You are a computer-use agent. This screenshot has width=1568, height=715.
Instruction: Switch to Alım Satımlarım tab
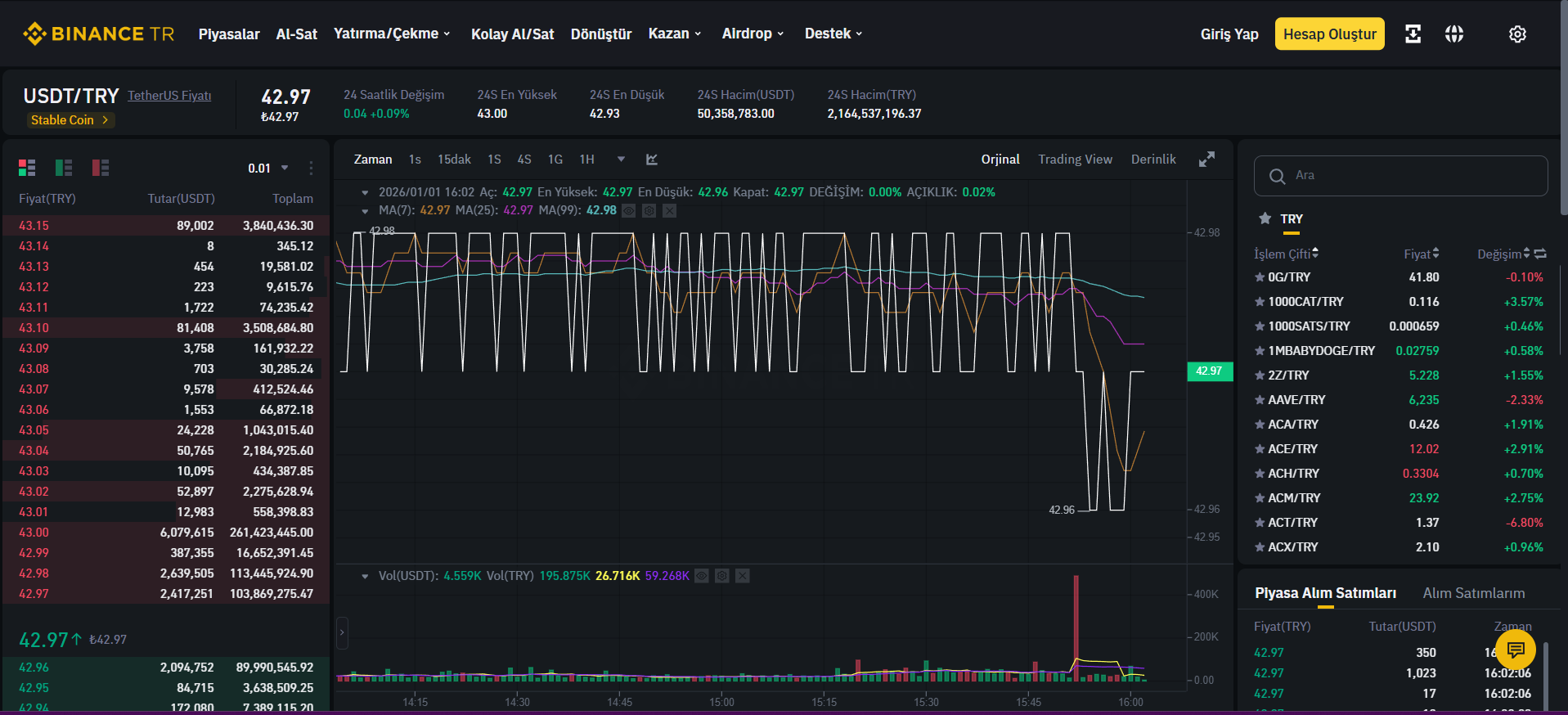click(1474, 593)
